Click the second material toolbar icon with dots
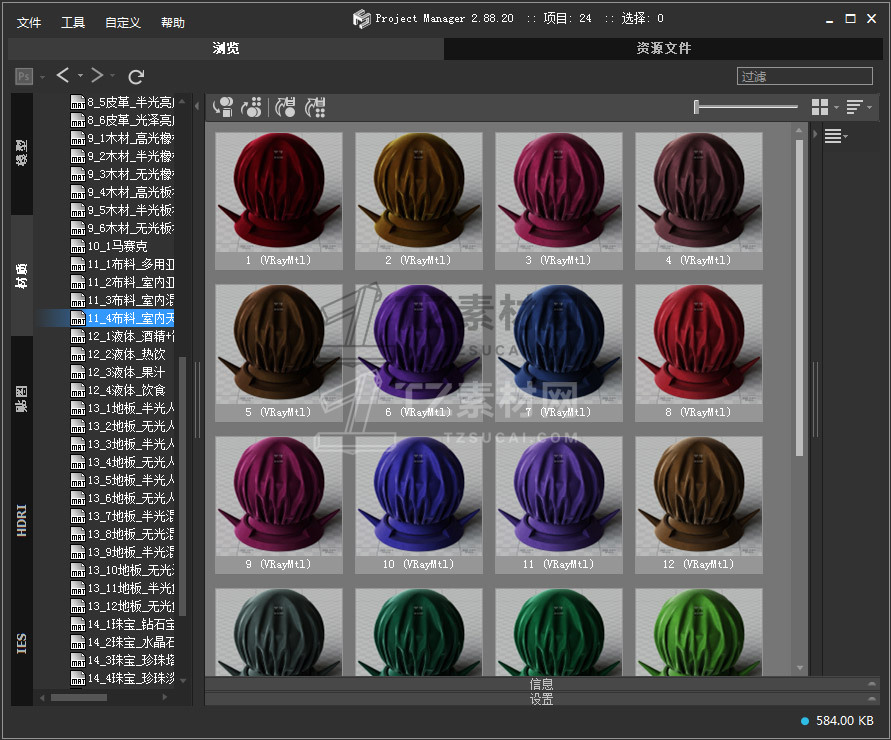Viewport: 891px width, 740px height. tap(252, 107)
